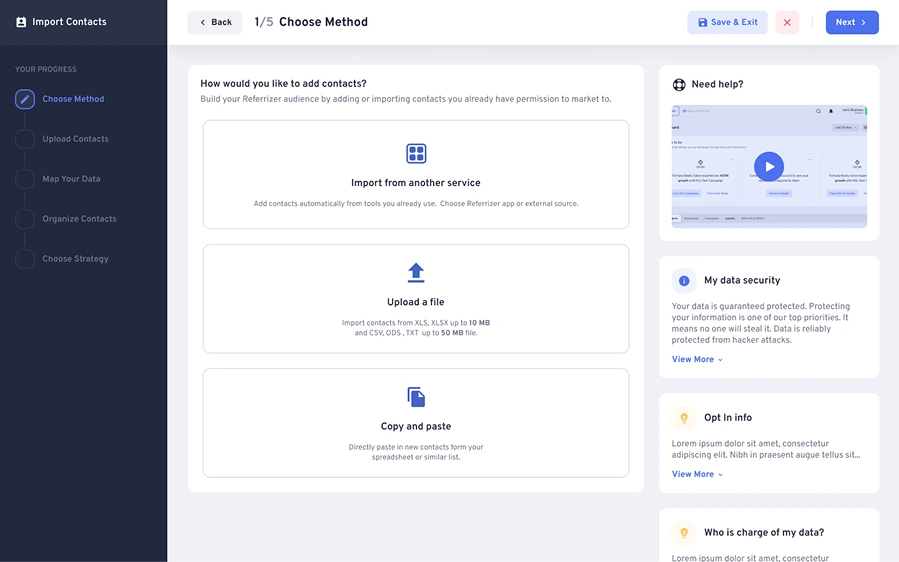Proceed with the Next button

coord(852,22)
